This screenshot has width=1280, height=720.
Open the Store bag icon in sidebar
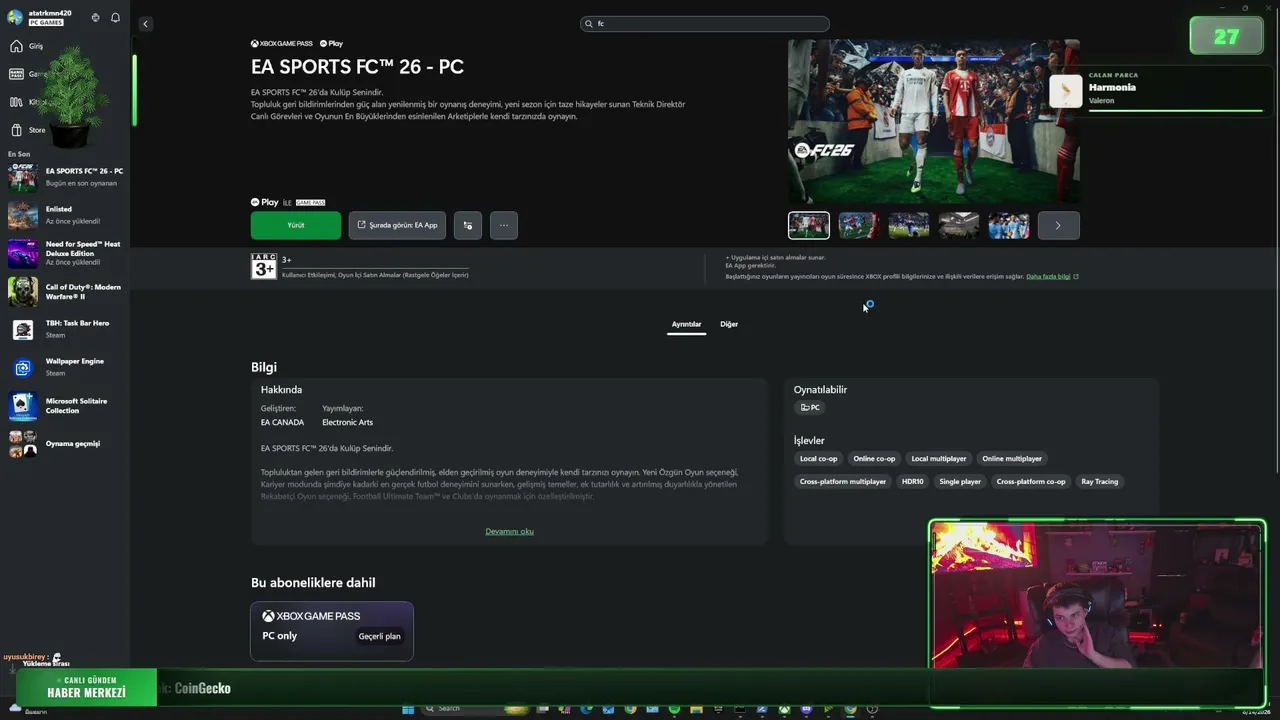click(x=16, y=130)
